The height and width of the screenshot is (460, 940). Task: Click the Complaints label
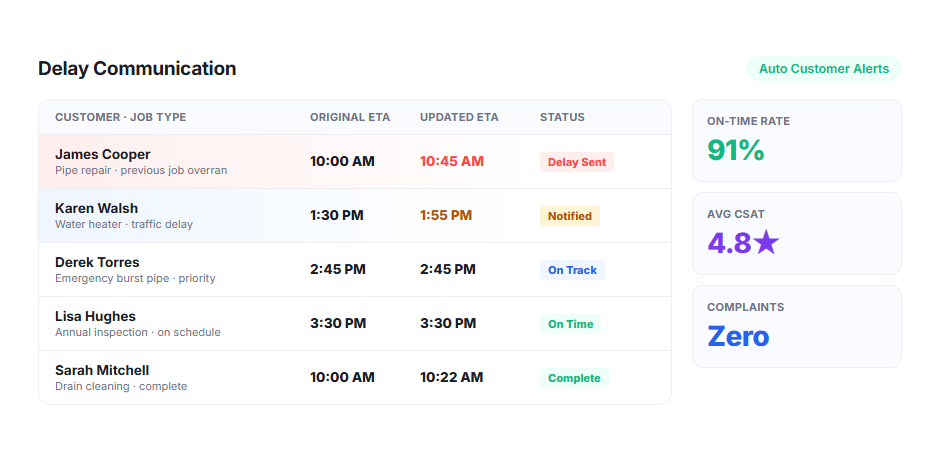point(745,307)
